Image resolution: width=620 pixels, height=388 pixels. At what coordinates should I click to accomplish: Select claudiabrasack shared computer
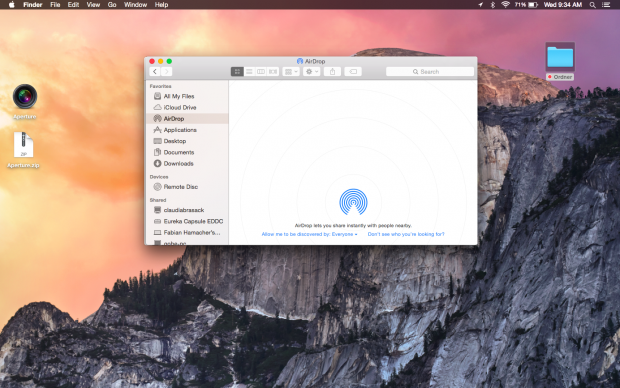click(187, 210)
